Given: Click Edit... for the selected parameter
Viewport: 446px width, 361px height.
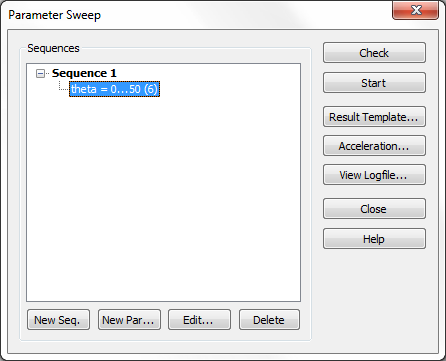Looking at the screenshot, I should [199, 320].
